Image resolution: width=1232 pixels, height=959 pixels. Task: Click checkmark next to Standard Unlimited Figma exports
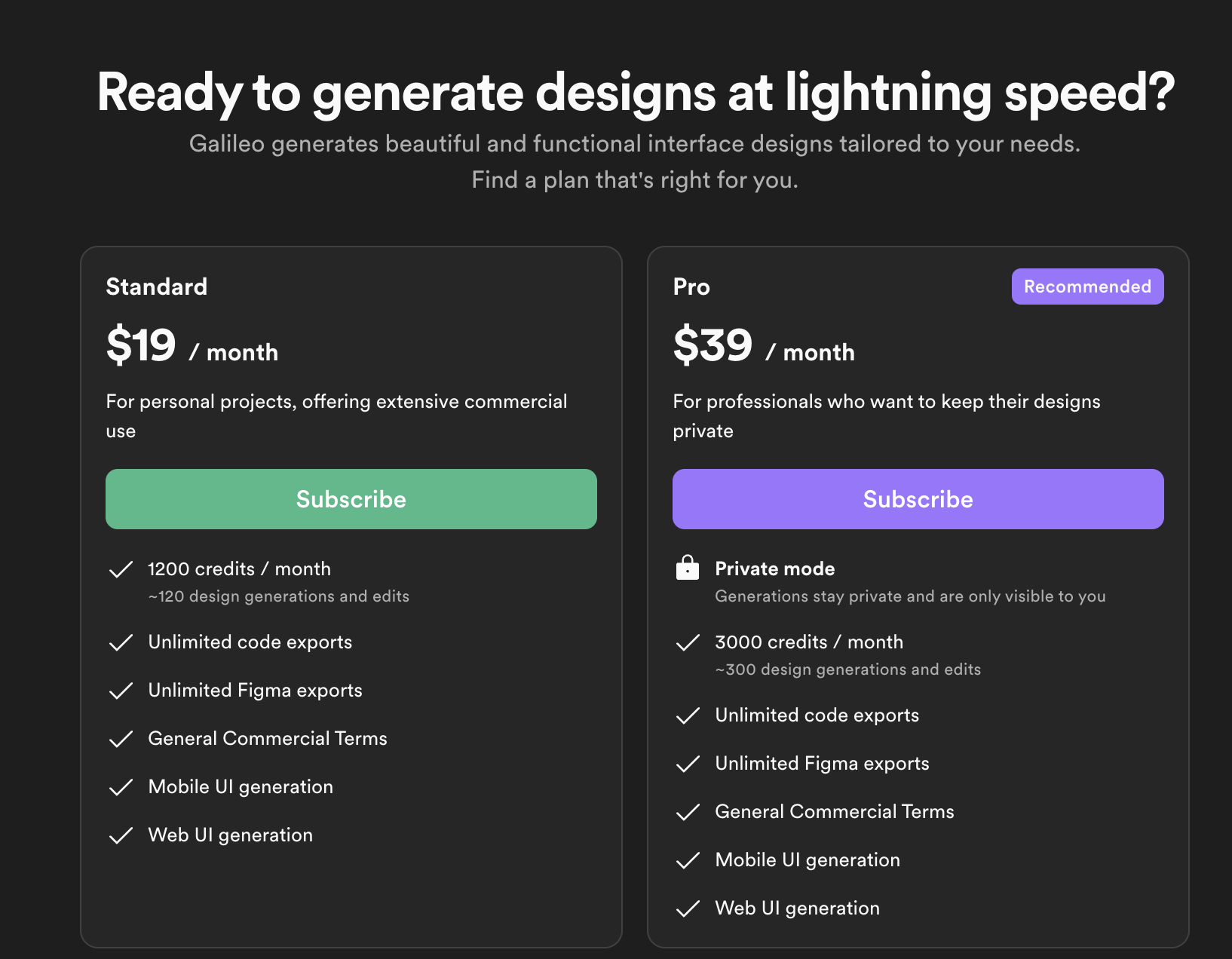pos(121,691)
